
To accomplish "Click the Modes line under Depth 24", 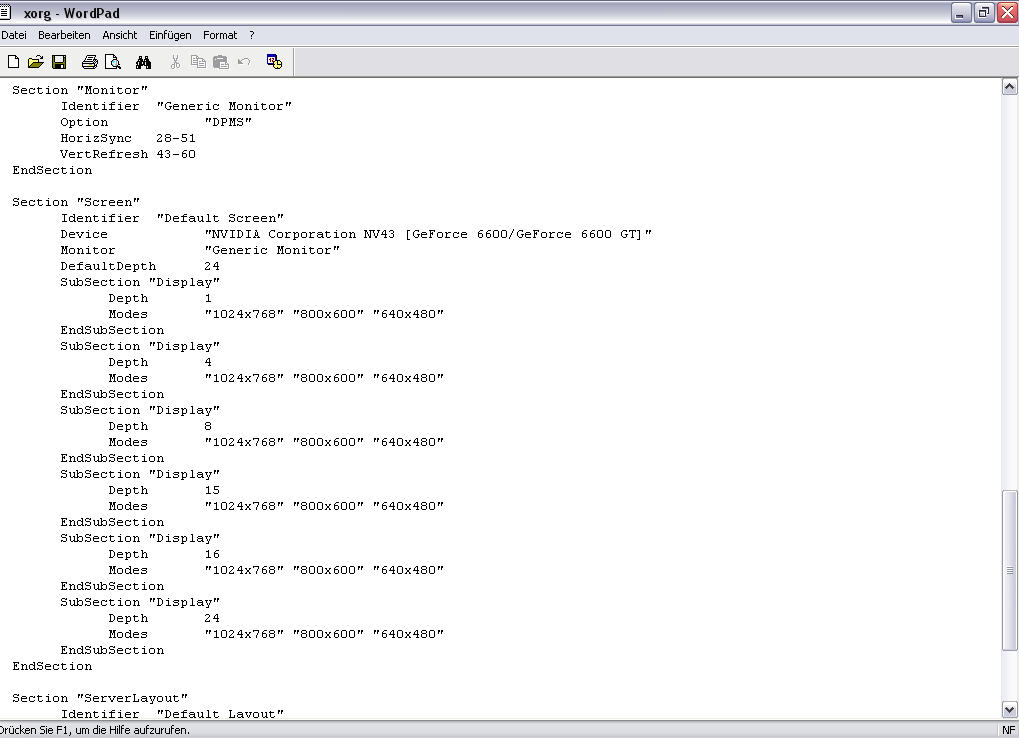I will pos(276,634).
